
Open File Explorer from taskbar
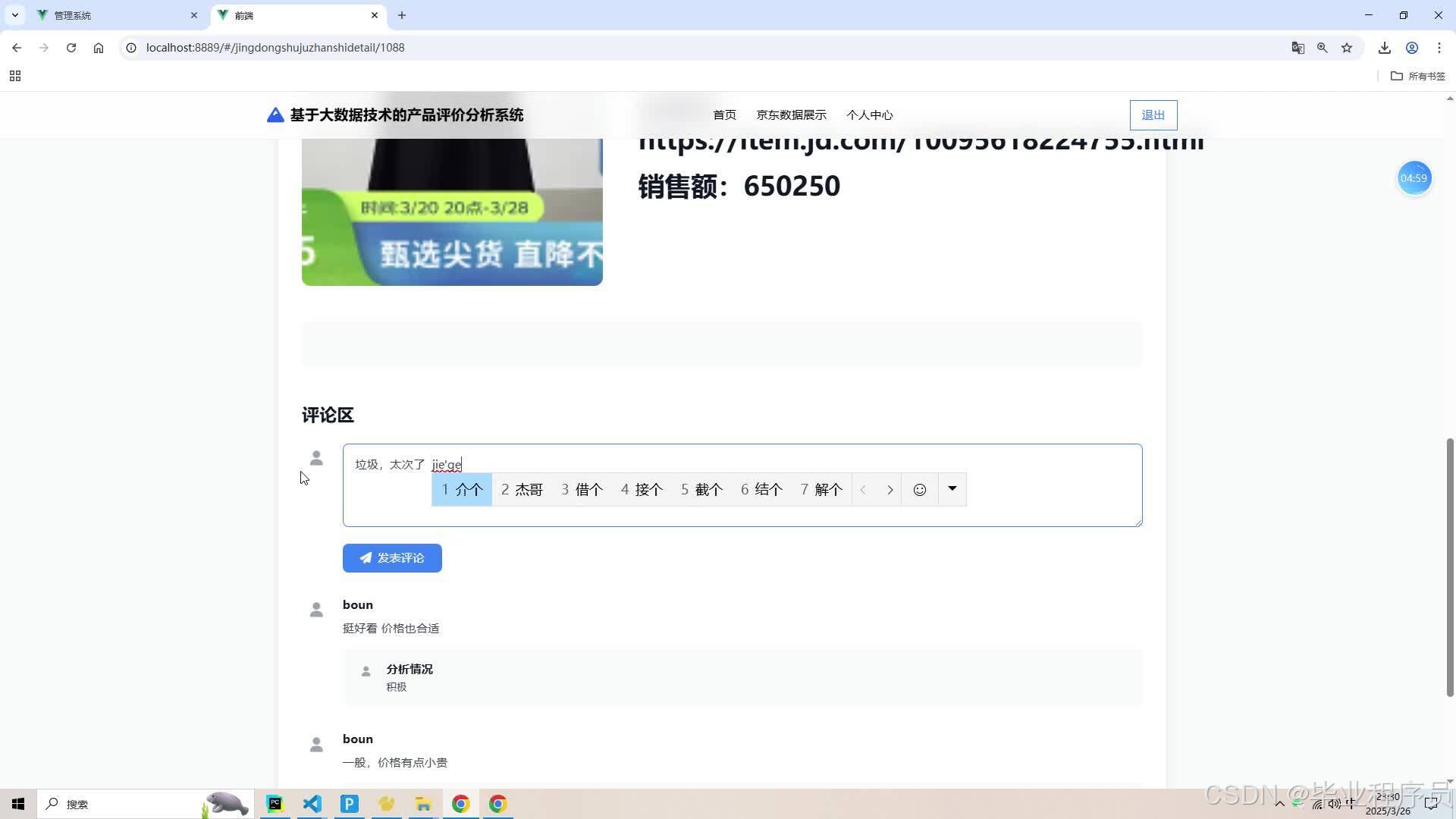[423, 804]
